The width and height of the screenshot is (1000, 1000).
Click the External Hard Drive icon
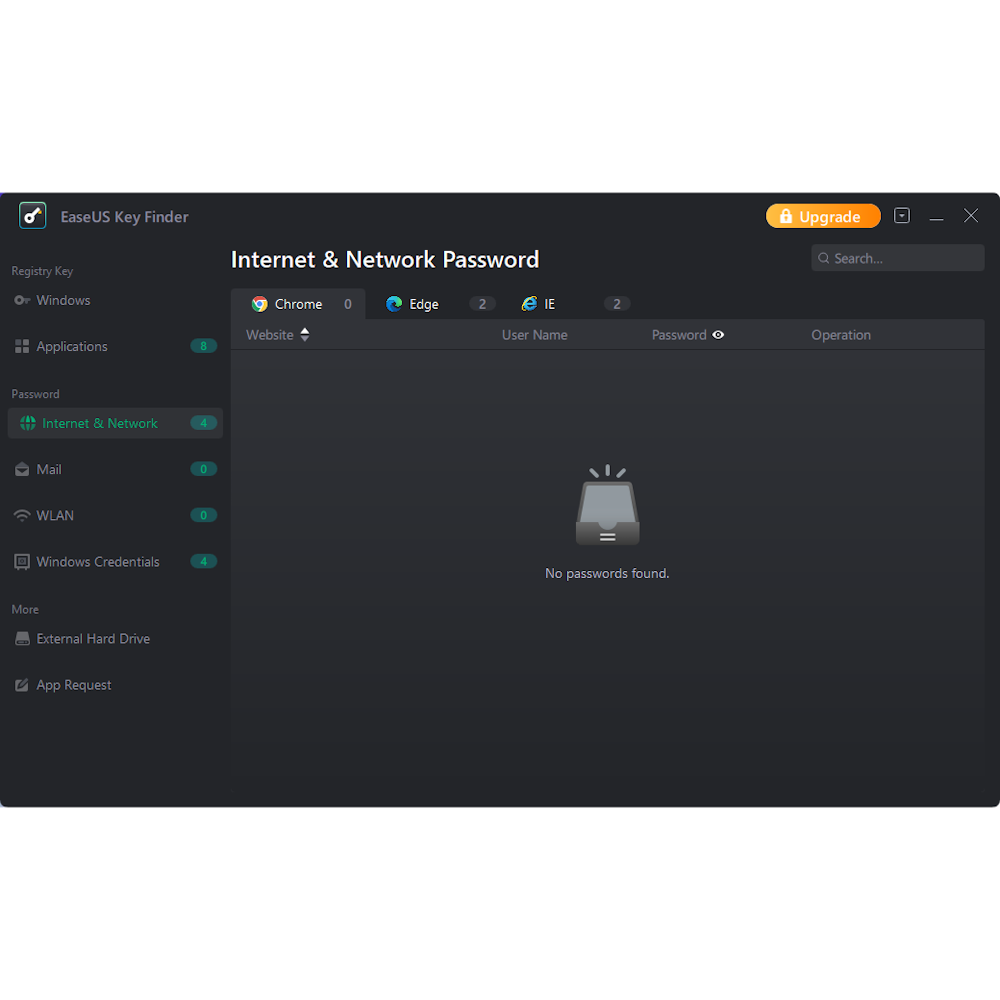point(21,638)
